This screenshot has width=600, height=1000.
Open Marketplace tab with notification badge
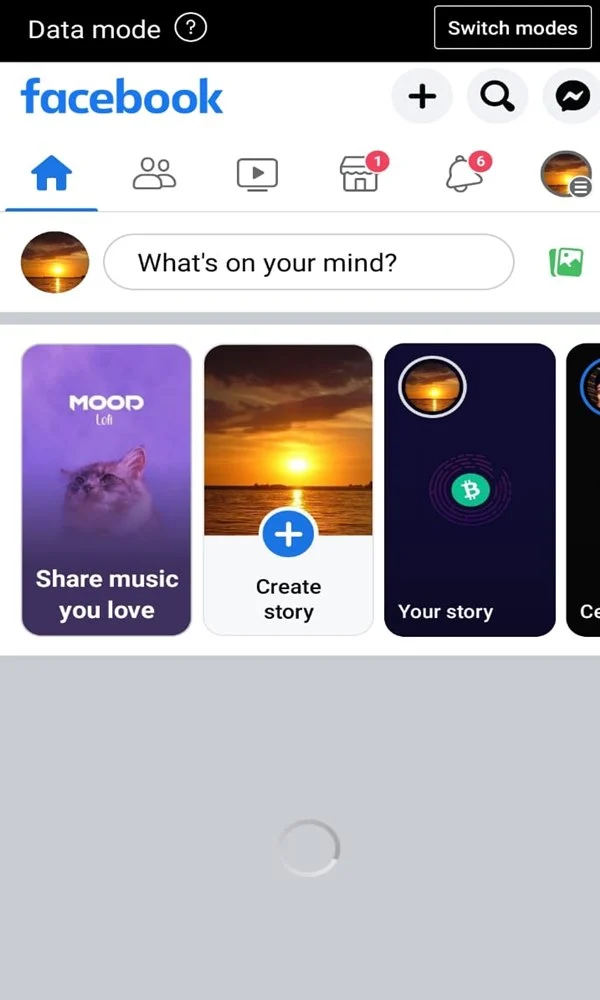(363, 172)
